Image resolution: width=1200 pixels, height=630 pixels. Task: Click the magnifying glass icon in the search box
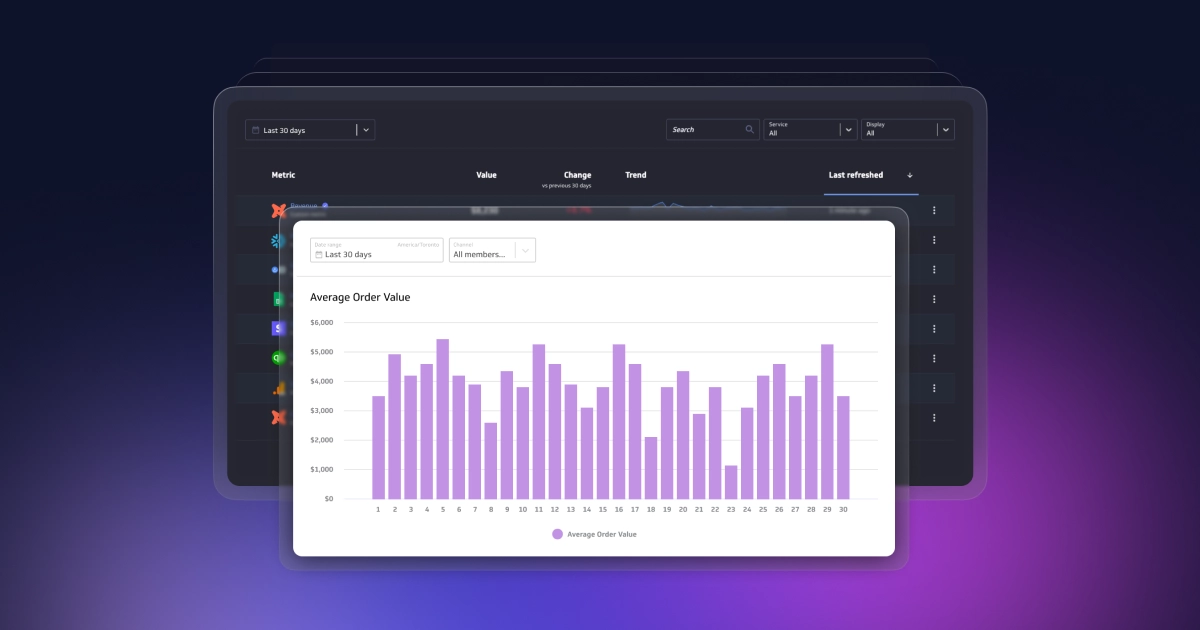click(749, 129)
